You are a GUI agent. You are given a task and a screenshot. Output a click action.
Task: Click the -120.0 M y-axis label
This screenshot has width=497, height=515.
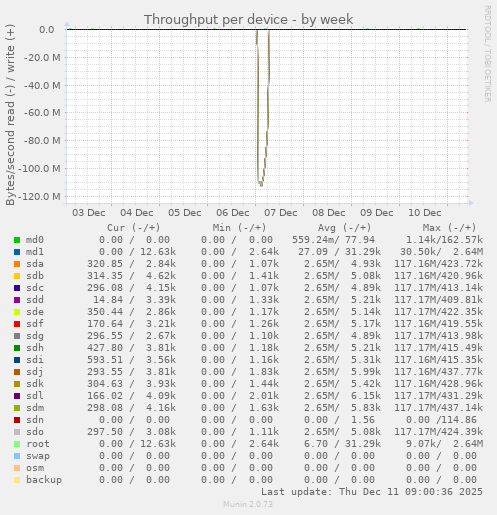point(40,197)
